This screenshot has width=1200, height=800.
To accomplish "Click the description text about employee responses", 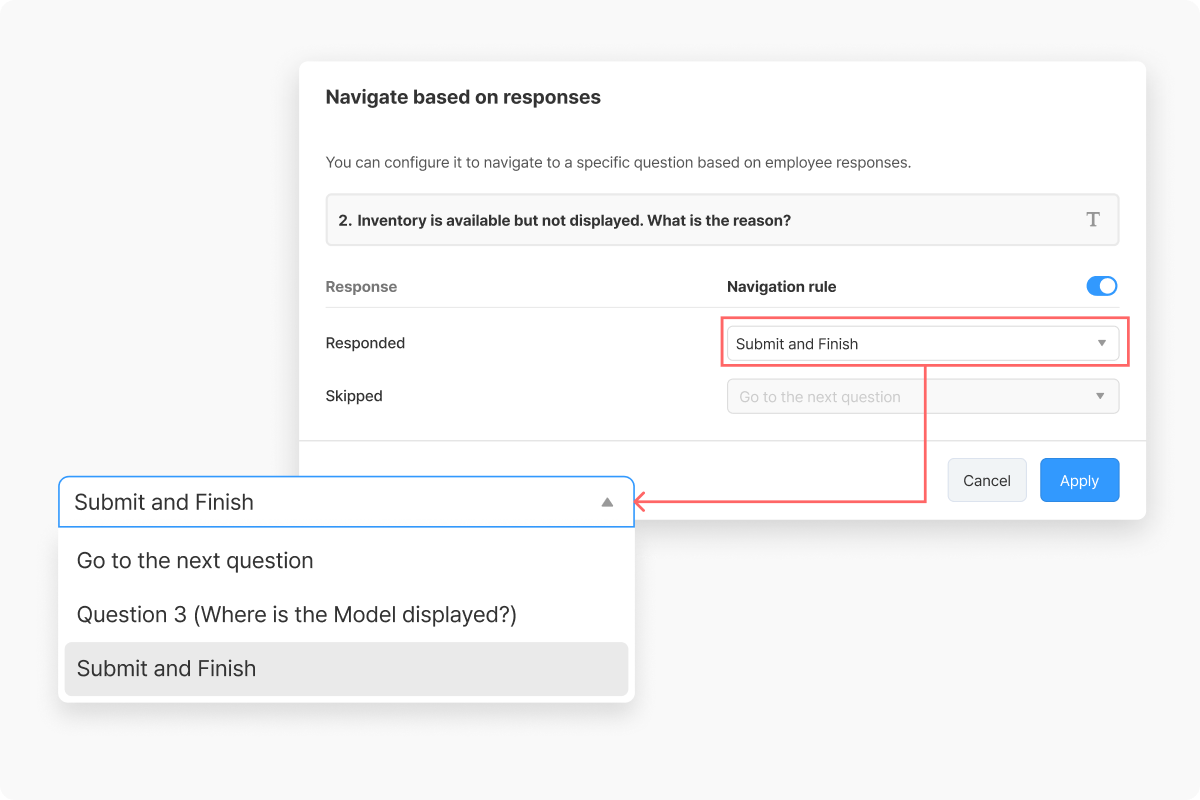I will point(618,162).
